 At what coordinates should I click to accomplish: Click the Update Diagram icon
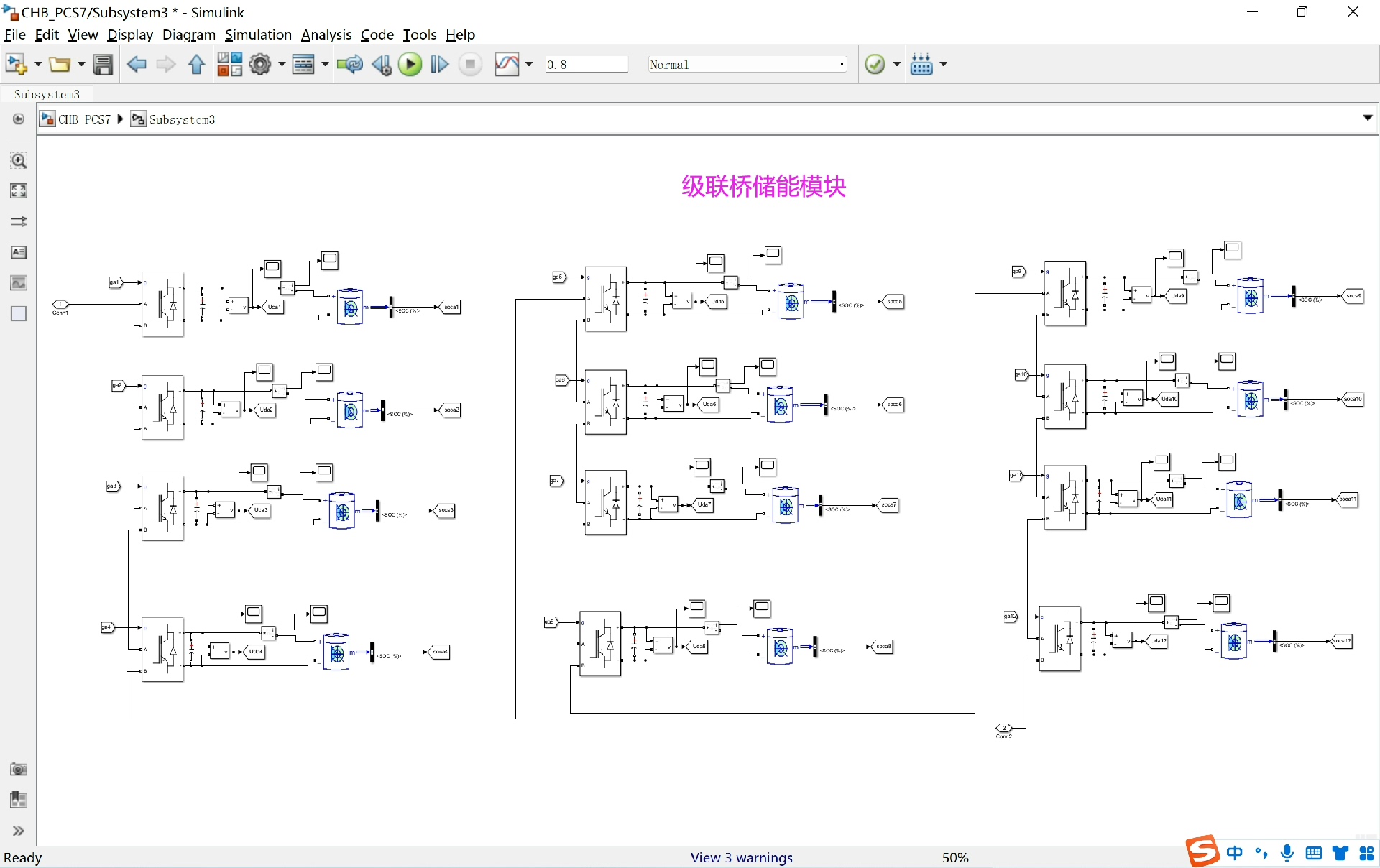point(350,65)
